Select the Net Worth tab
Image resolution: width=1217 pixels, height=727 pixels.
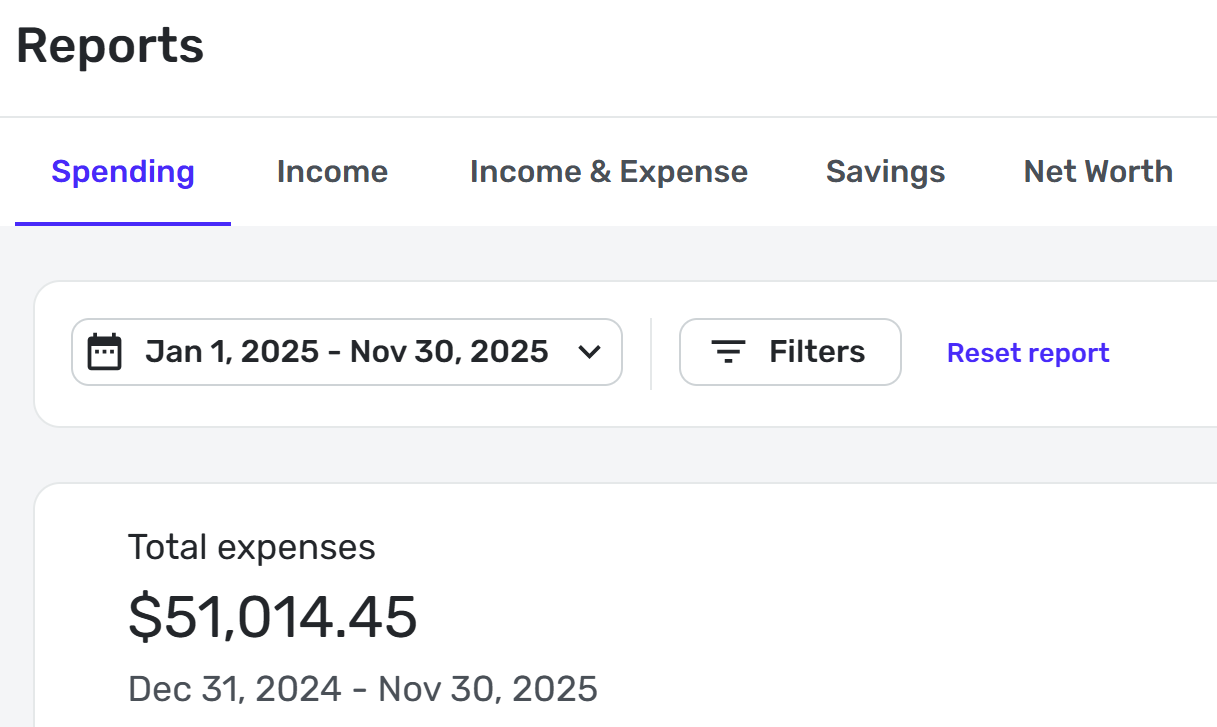coord(1098,172)
